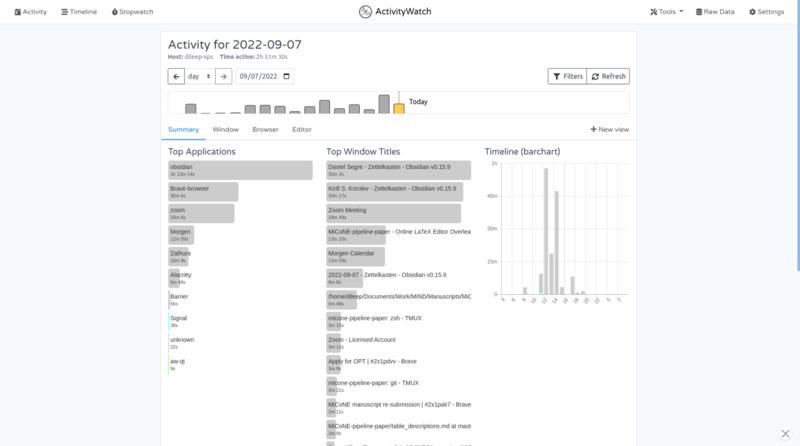The width and height of the screenshot is (800, 446).
Task: Click the ActivityWatch logo
Action: click(x=395, y=11)
